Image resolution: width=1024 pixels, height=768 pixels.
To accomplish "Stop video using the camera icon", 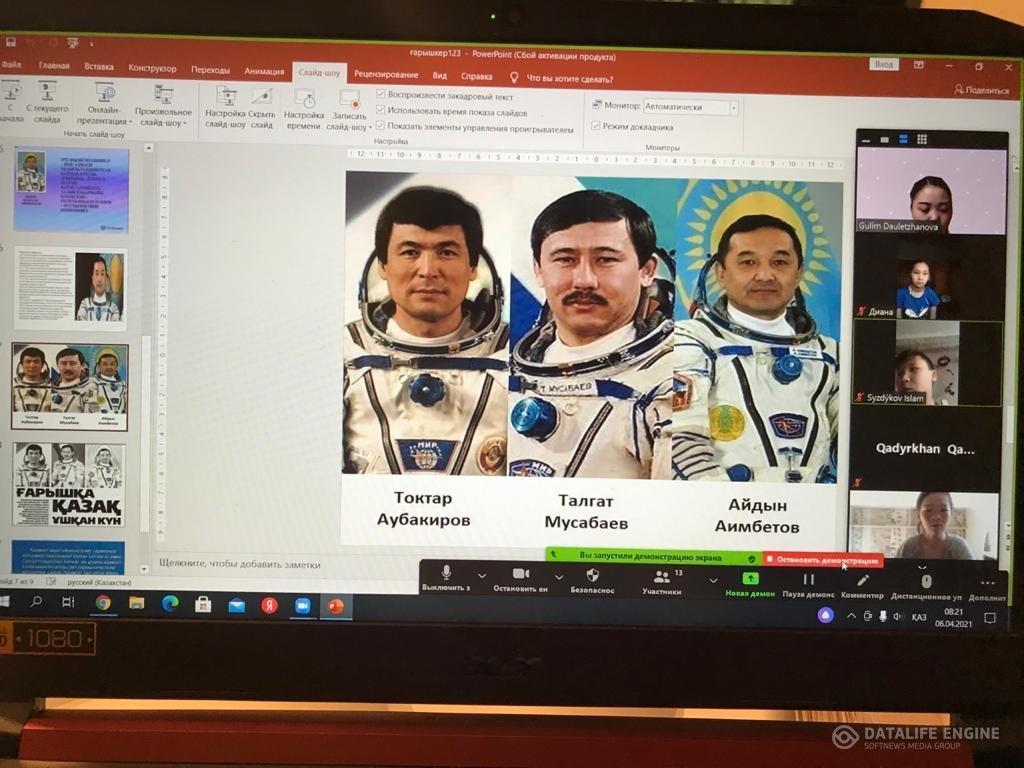I will tap(520, 574).
